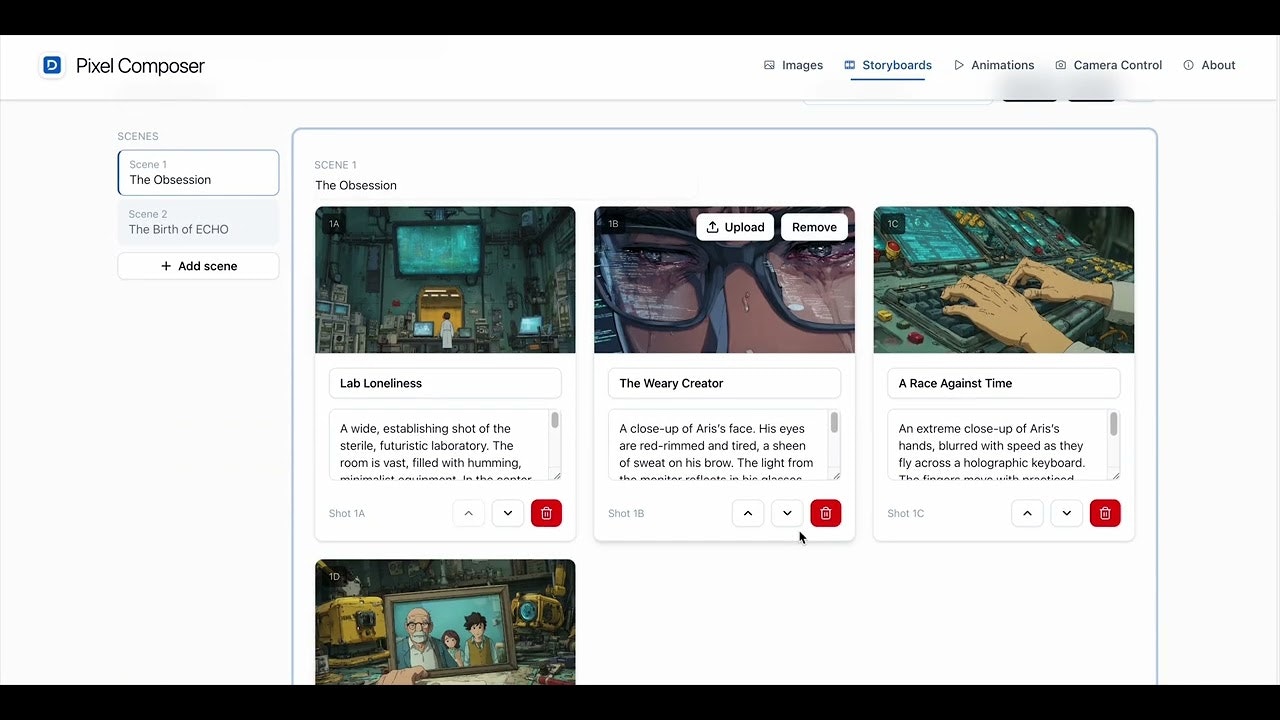Edit The Weary Creator title field
The image size is (1280, 720).
[724, 383]
